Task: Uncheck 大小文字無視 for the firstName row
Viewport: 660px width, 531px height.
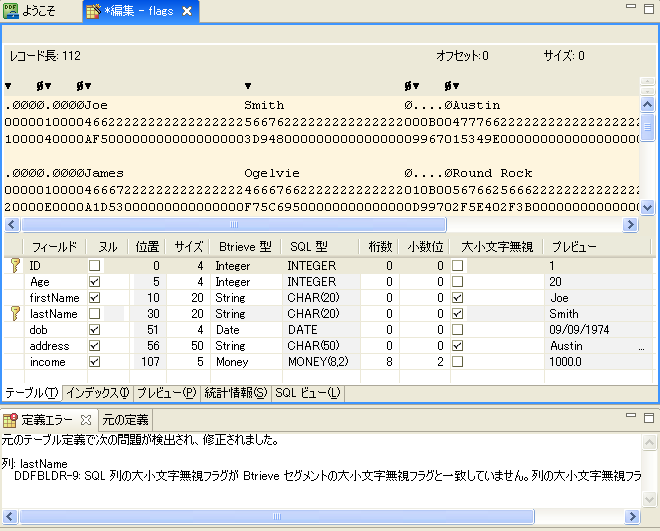Action: pos(457,298)
